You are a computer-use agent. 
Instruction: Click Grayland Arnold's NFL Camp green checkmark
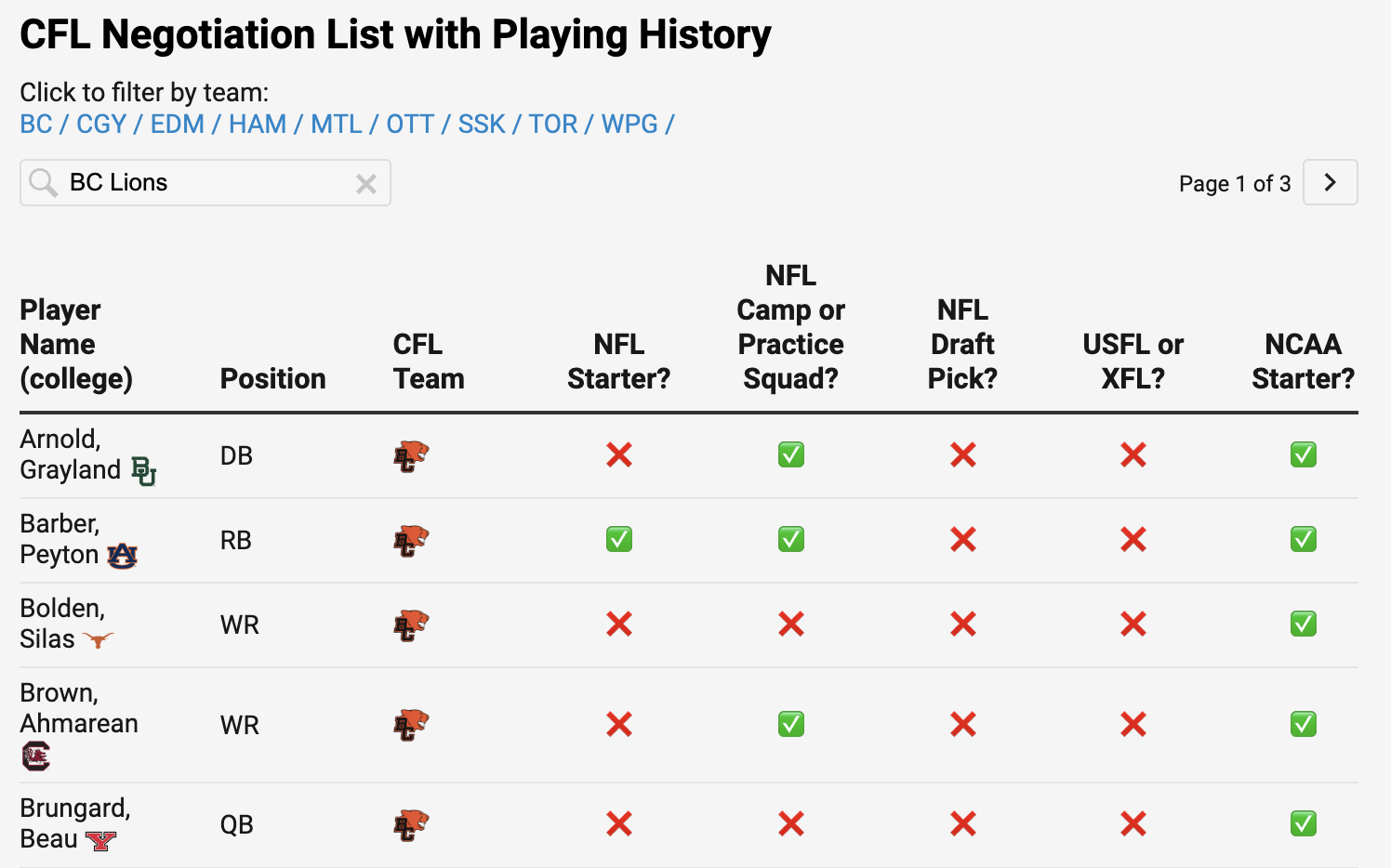tap(791, 454)
